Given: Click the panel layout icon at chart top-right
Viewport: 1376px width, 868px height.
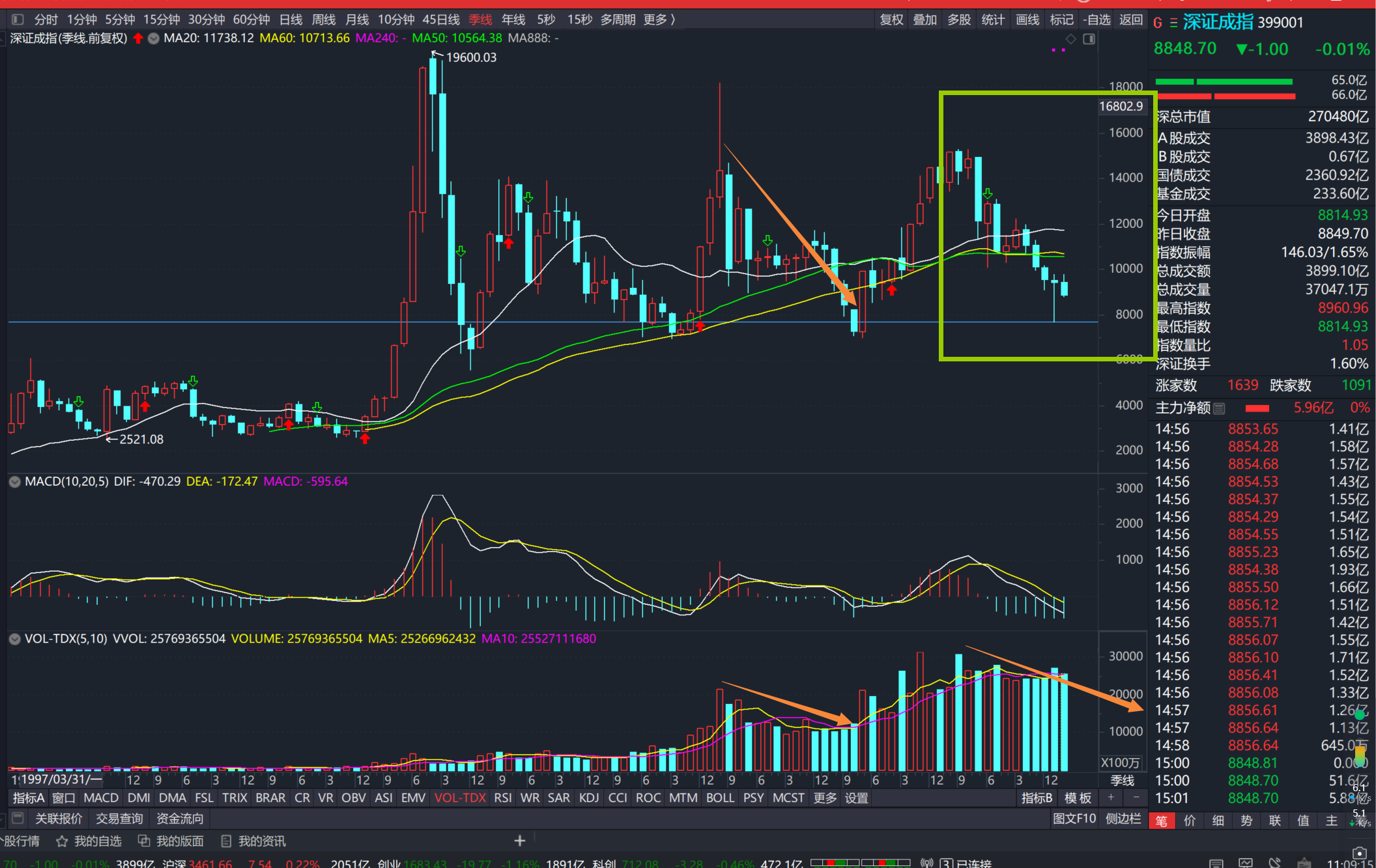Looking at the screenshot, I should 1089,39.
